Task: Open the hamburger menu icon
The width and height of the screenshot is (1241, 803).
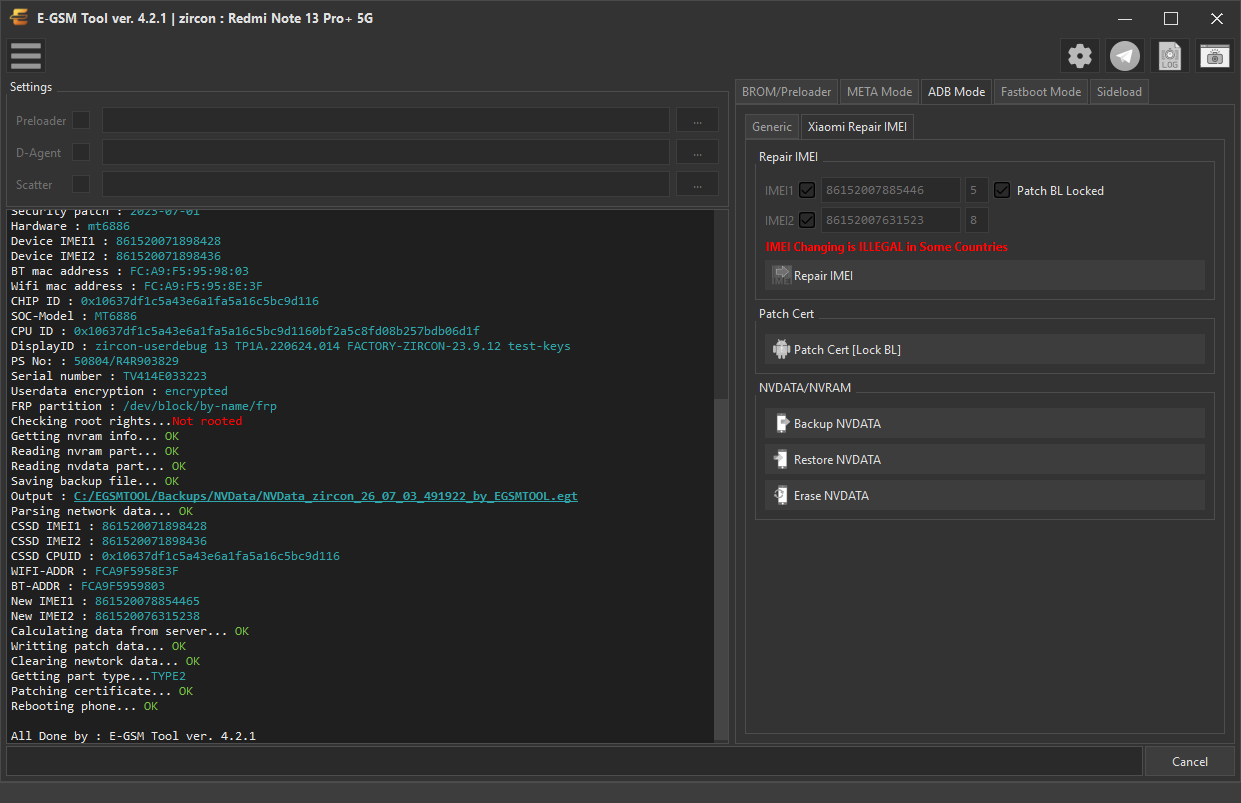Action: point(26,56)
